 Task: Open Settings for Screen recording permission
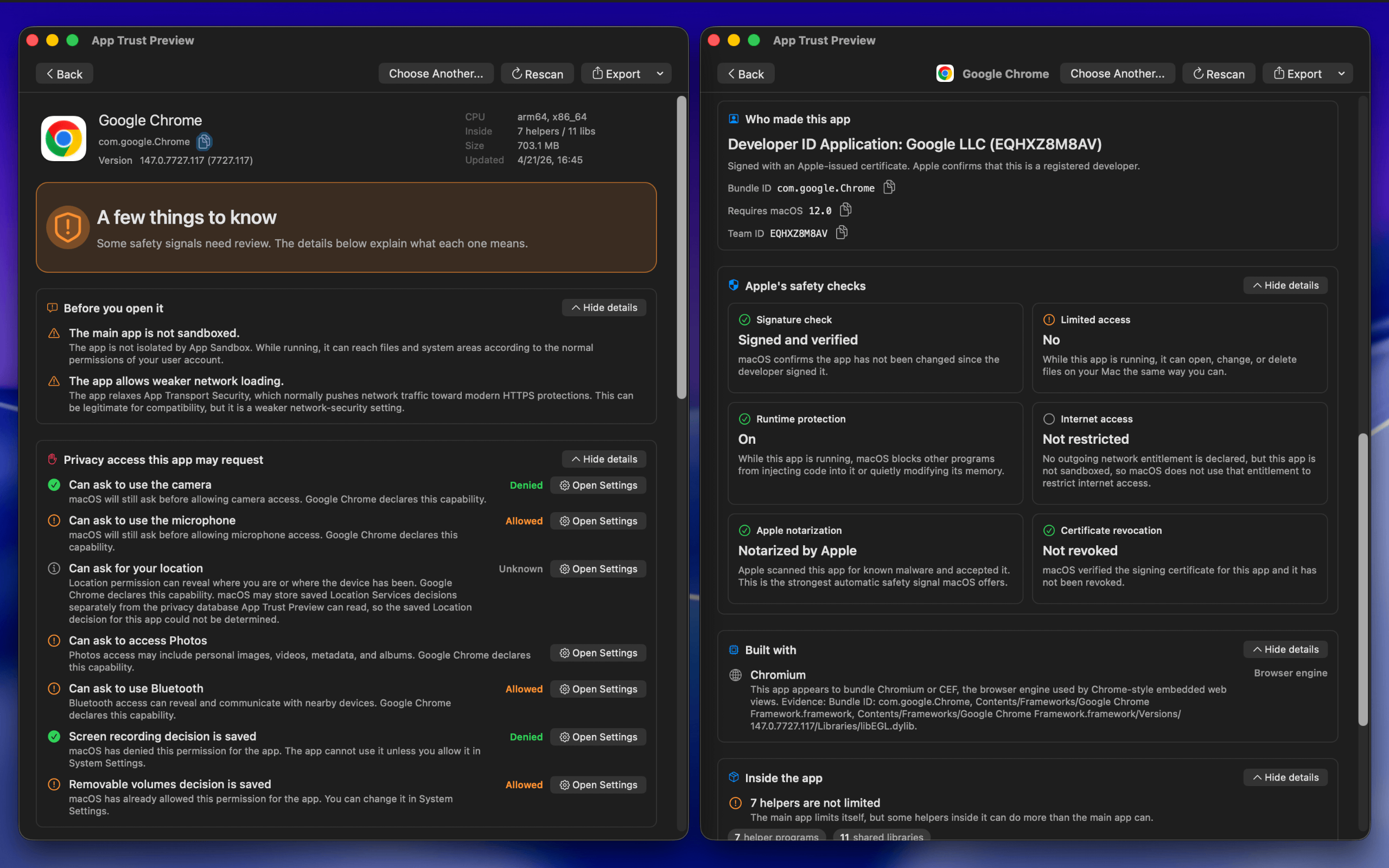point(598,737)
